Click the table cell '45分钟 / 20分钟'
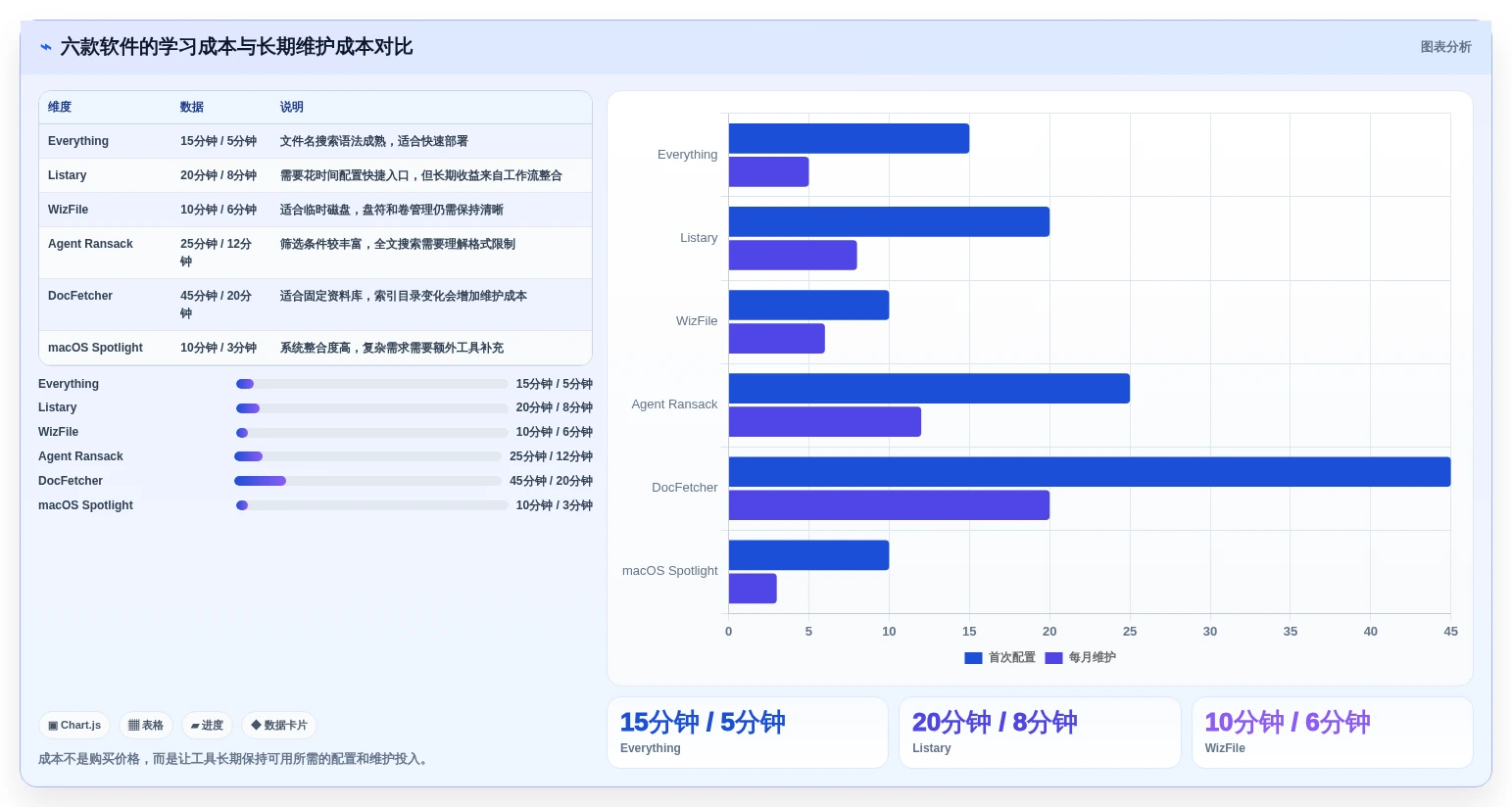 217,305
